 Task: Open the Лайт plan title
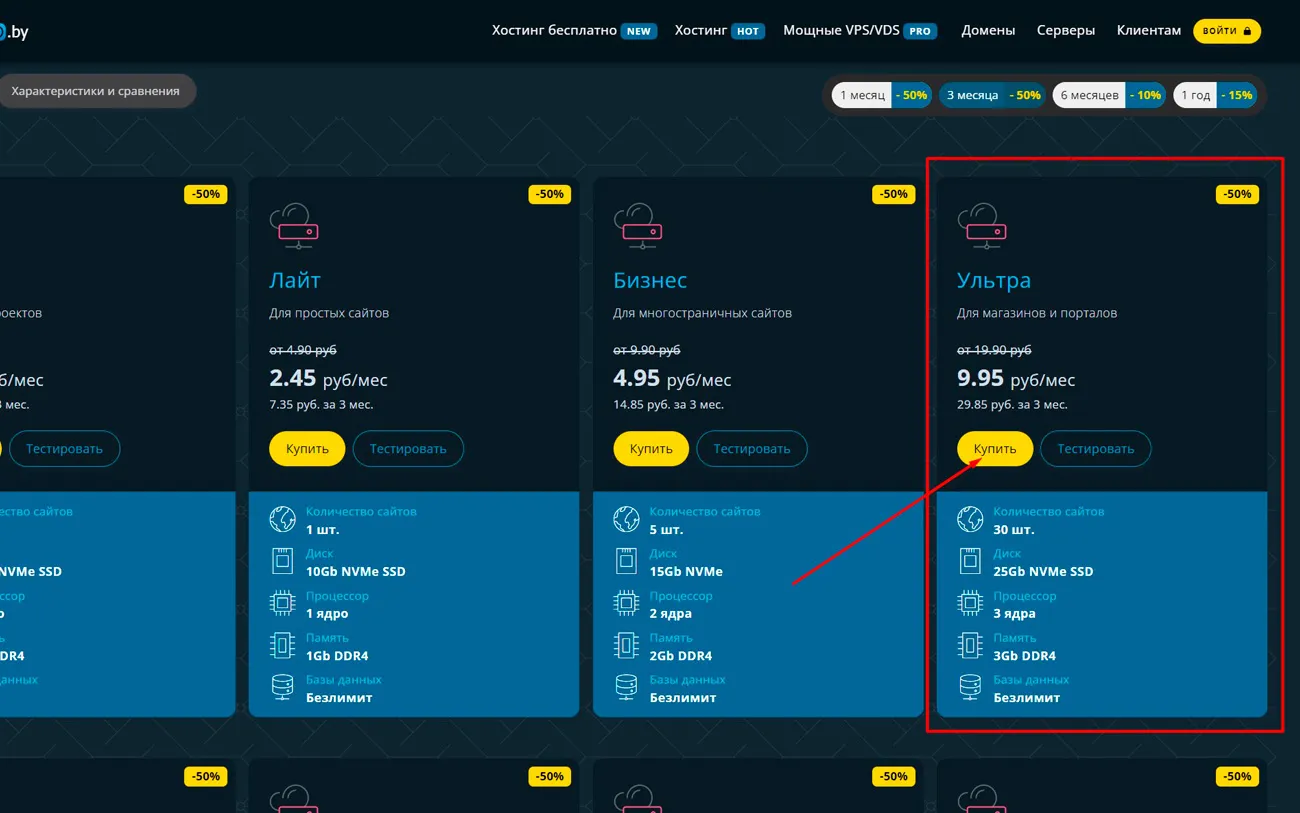tap(295, 280)
